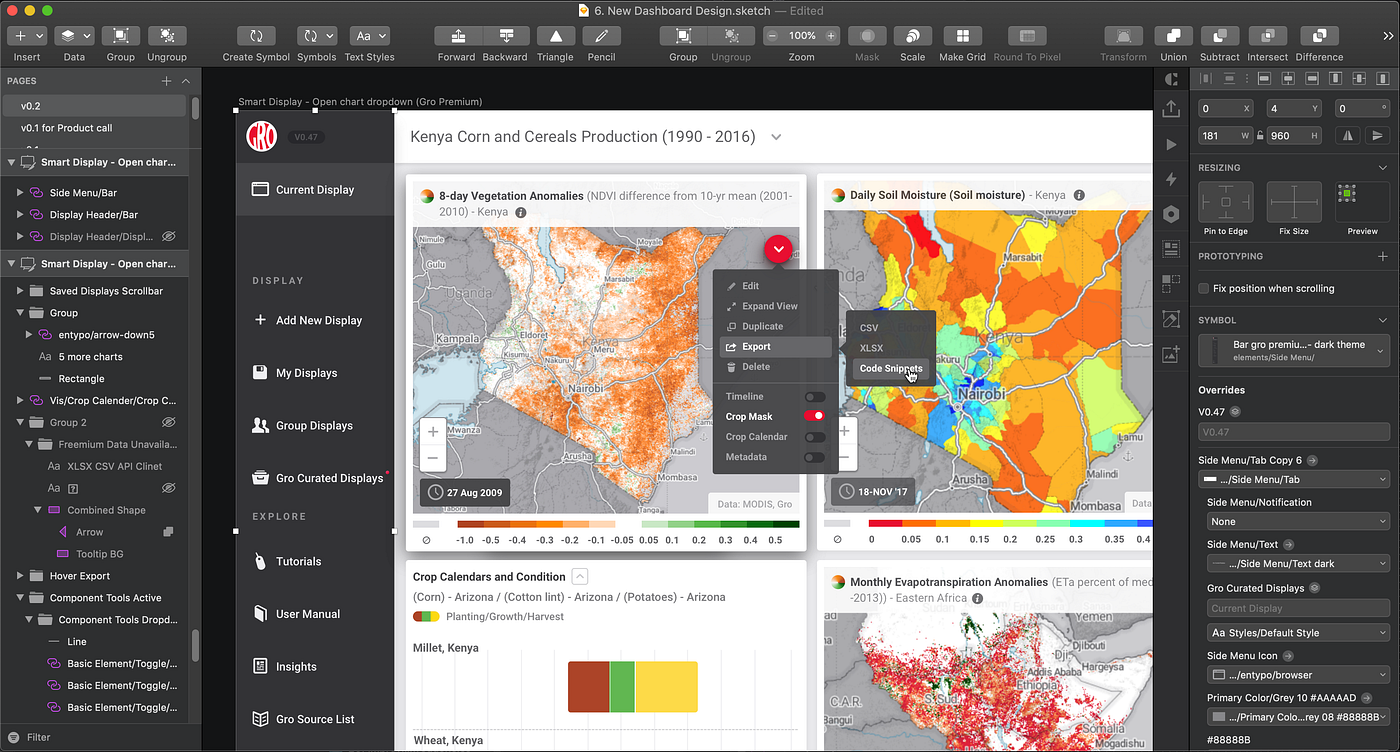Expand the Side Menu/Bar layer
1400x752 pixels.
(20, 192)
